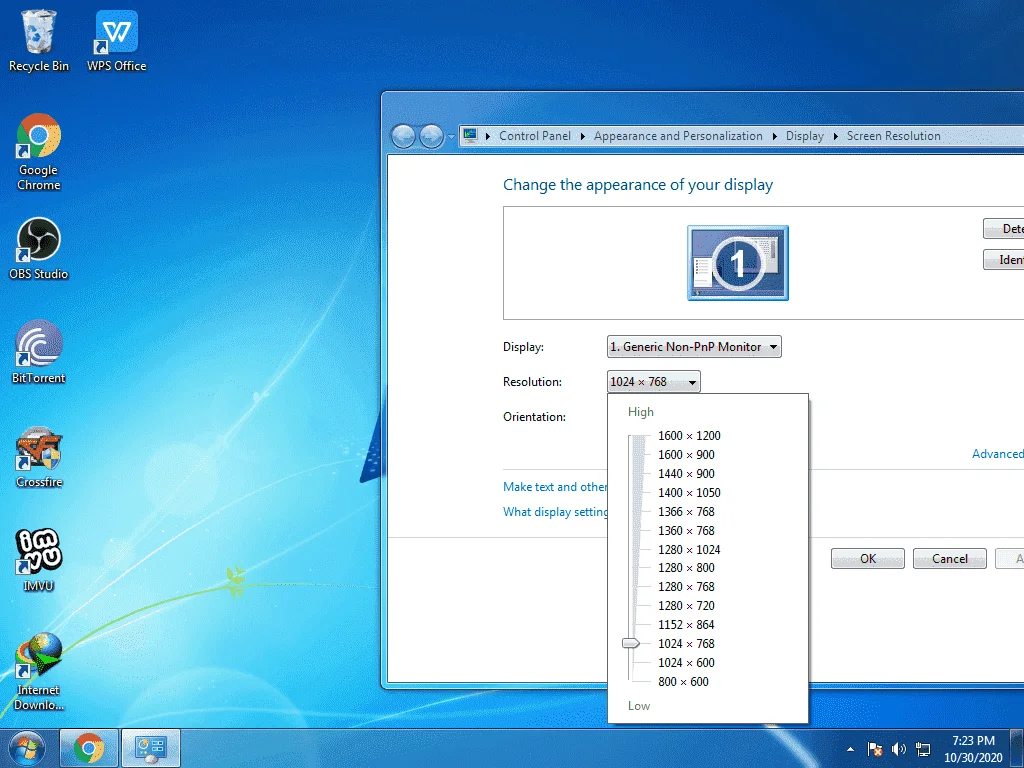Choose 1600 × 900 resolution

click(x=686, y=455)
